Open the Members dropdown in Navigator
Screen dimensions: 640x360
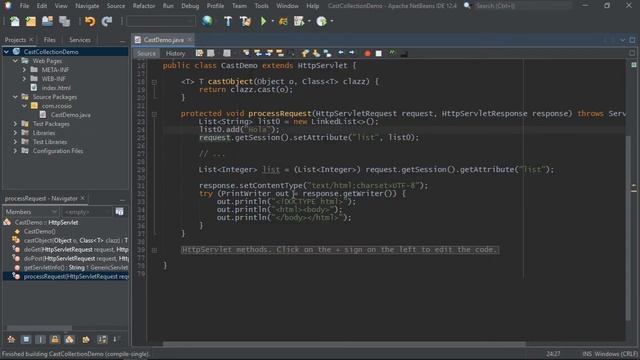point(31,212)
